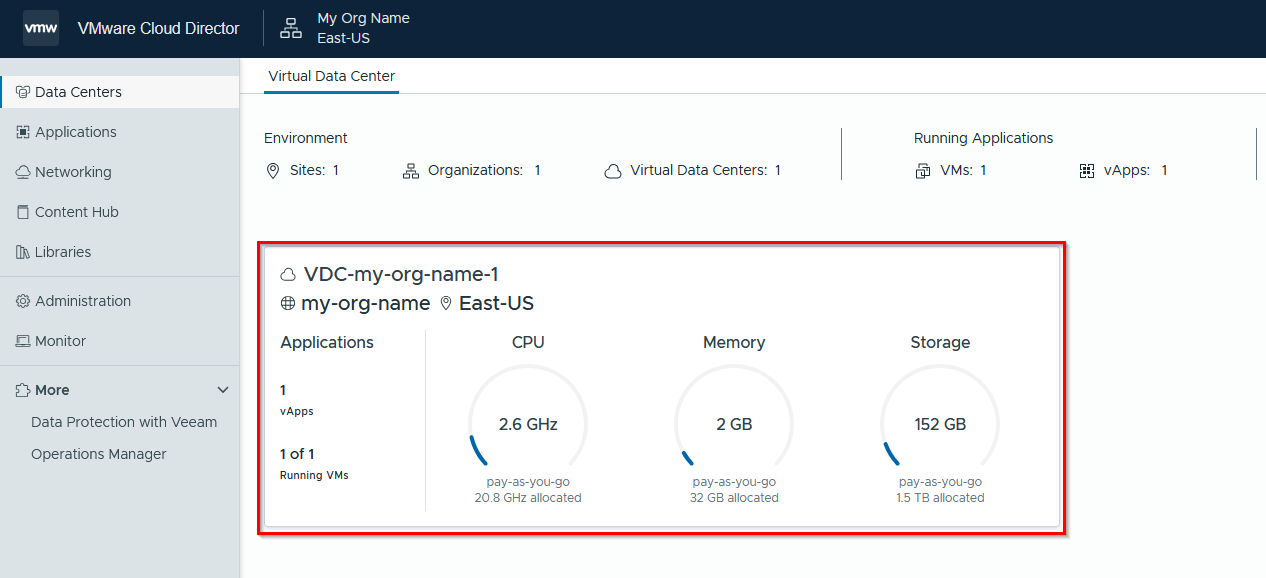The height and width of the screenshot is (578, 1266).
Task: Click the Administration gear icon
Action: click(x=23, y=301)
